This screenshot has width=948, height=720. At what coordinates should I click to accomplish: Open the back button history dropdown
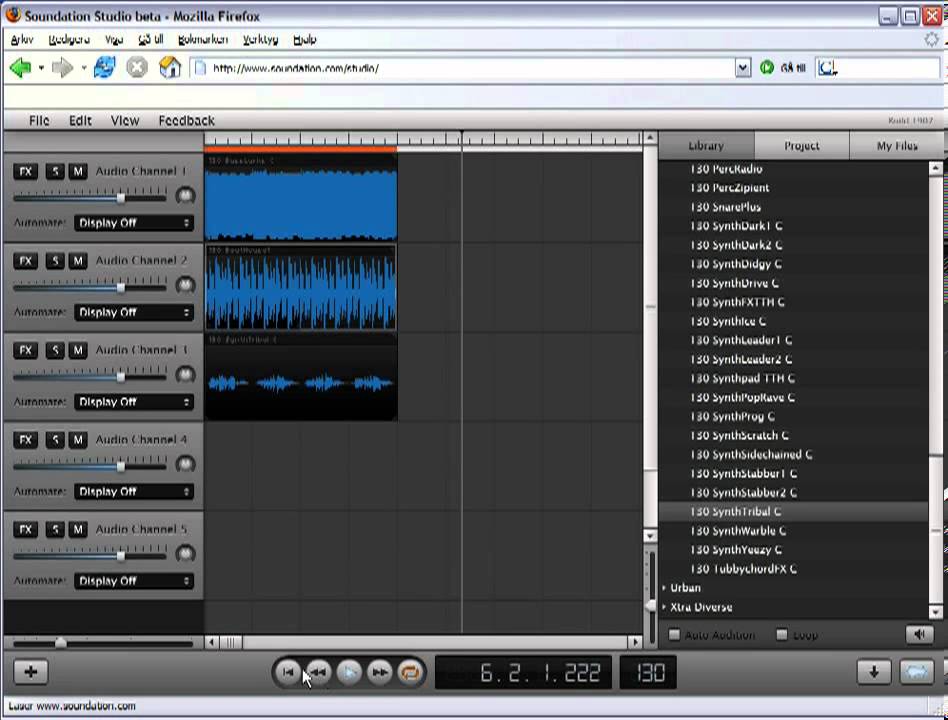point(41,68)
